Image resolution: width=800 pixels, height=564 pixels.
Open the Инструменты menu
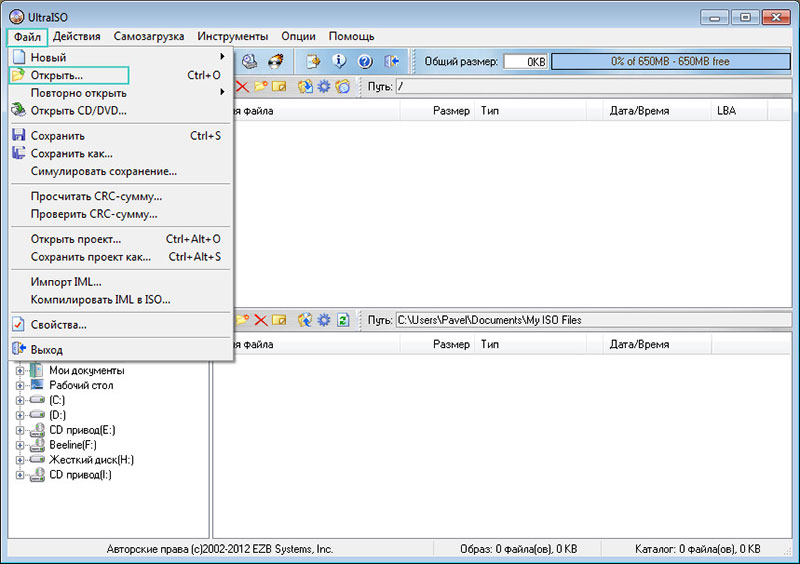pos(232,36)
